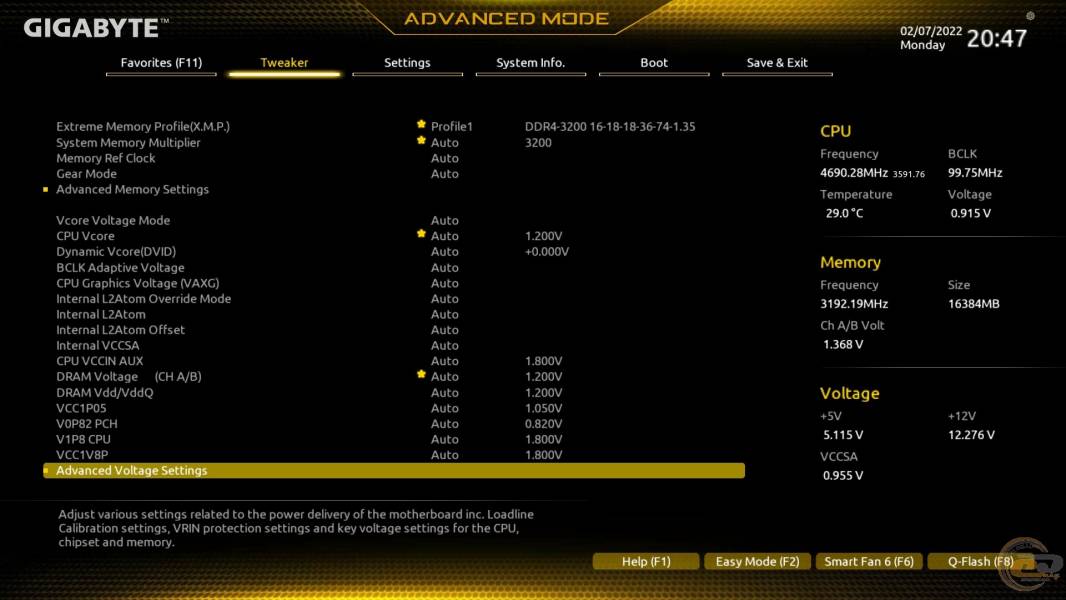This screenshot has height=600, width=1066.
Task: Click the memory size 16384MB reading
Action: point(974,304)
